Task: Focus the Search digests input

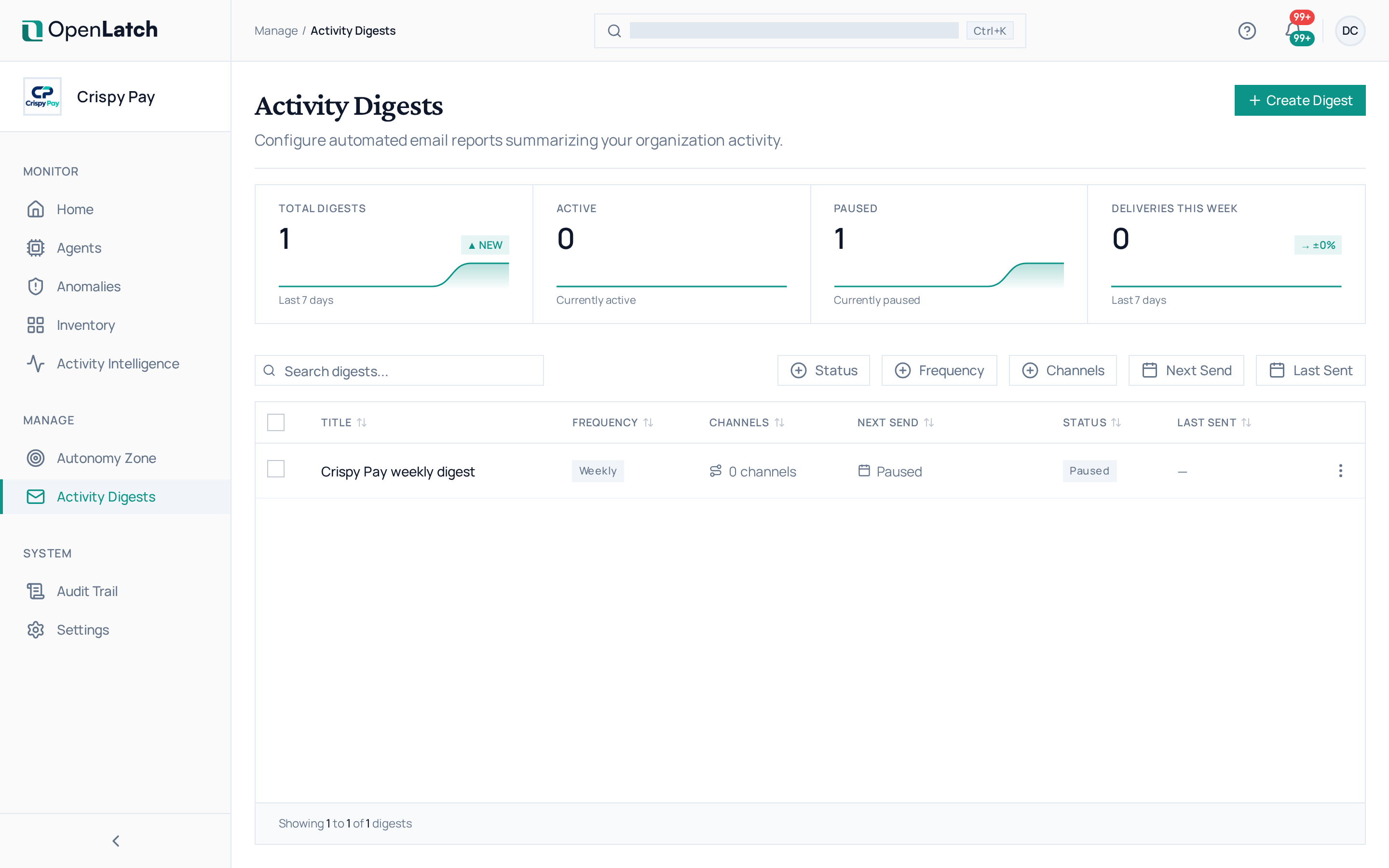Action: coord(399,371)
